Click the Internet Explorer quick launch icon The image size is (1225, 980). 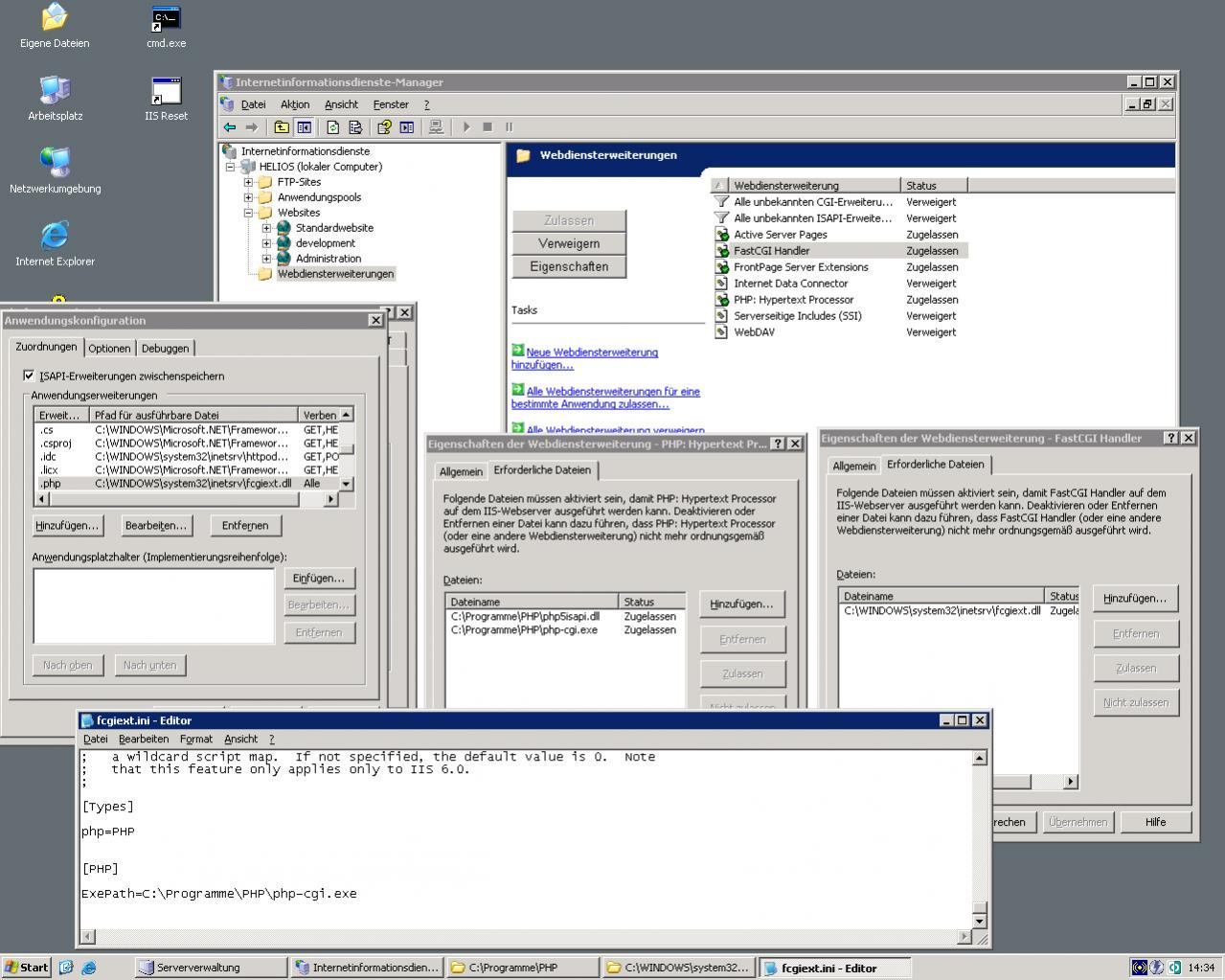pos(89,968)
